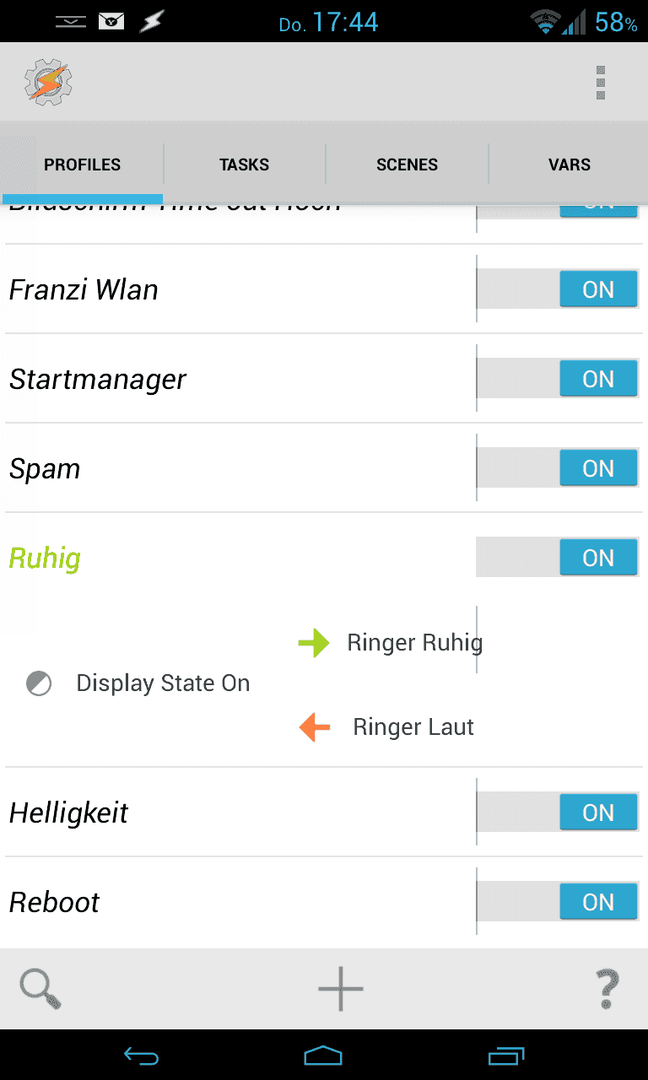This screenshot has height=1080, width=648.
Task: Tap the magnifying glass search icon
Action: click(41, 988)
